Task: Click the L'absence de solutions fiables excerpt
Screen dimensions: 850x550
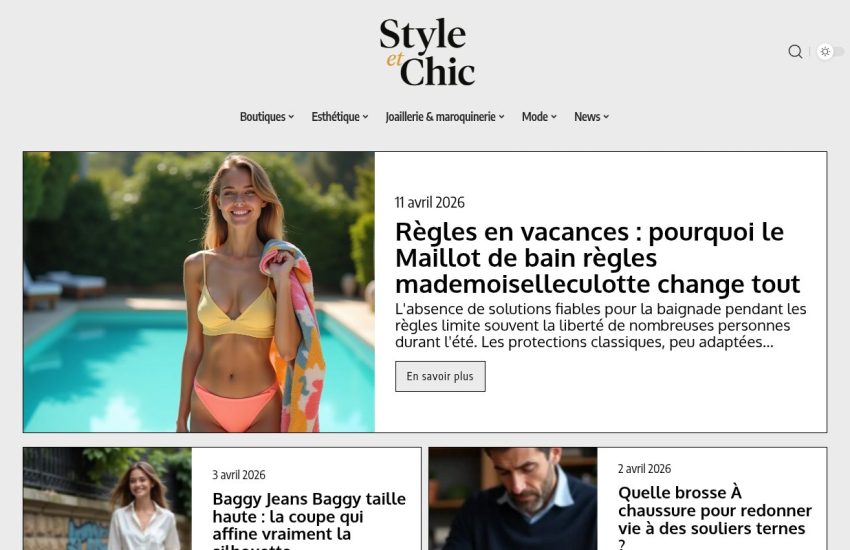Action: [x=601, y=326]
